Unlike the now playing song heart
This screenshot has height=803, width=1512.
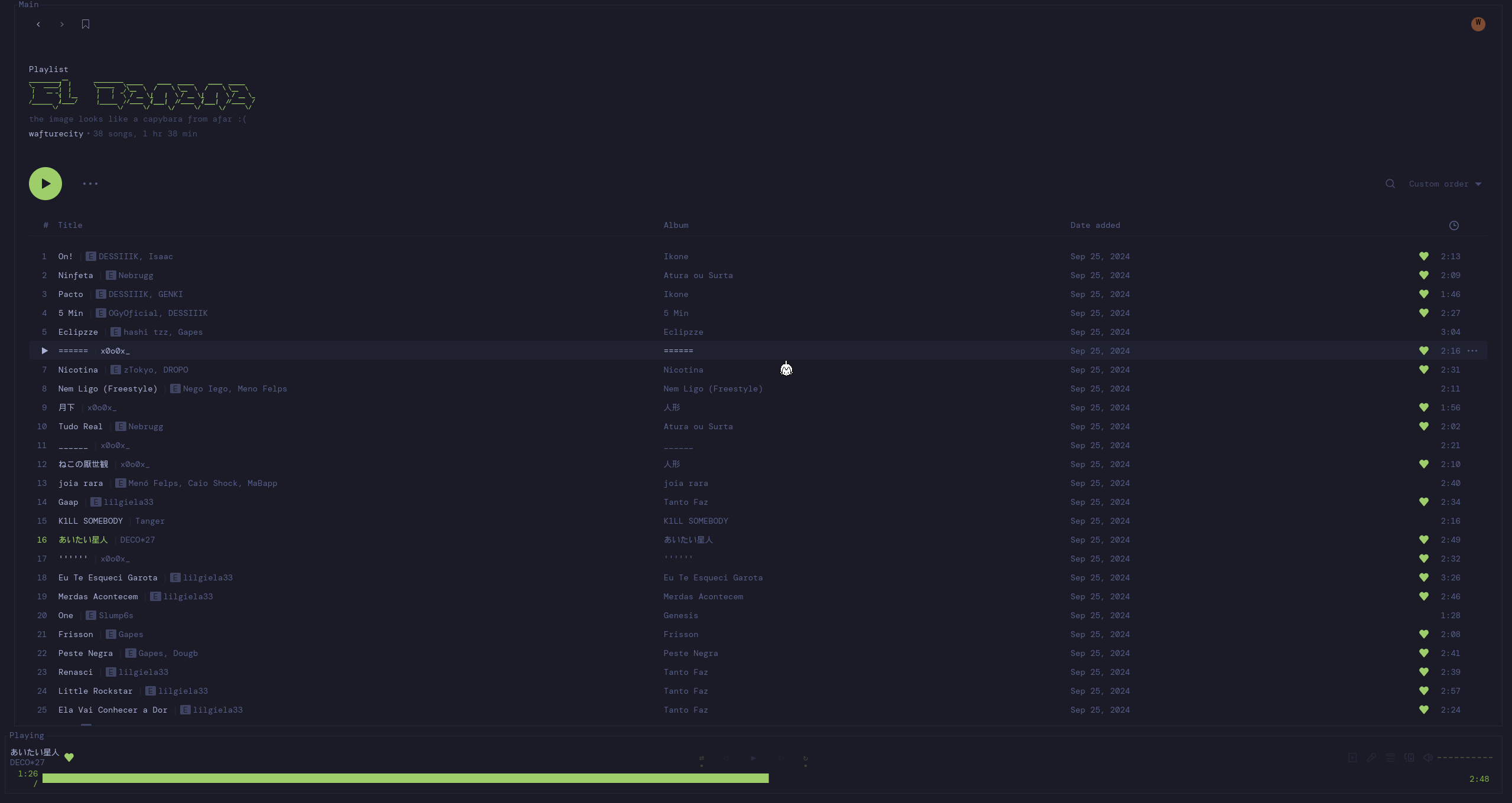pos(69,758)
